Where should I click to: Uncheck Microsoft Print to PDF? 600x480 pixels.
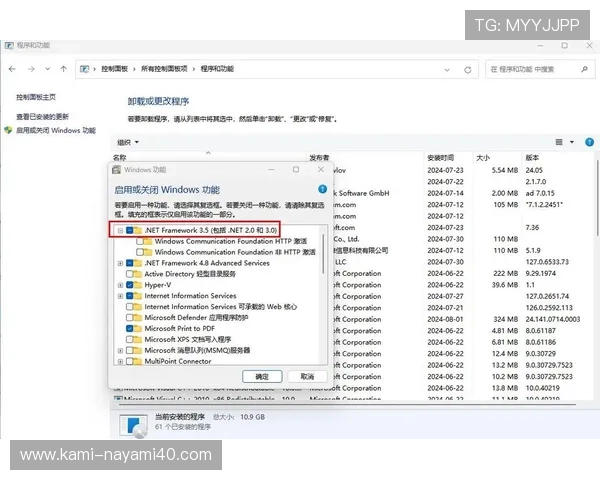click(x=129, y=328)
